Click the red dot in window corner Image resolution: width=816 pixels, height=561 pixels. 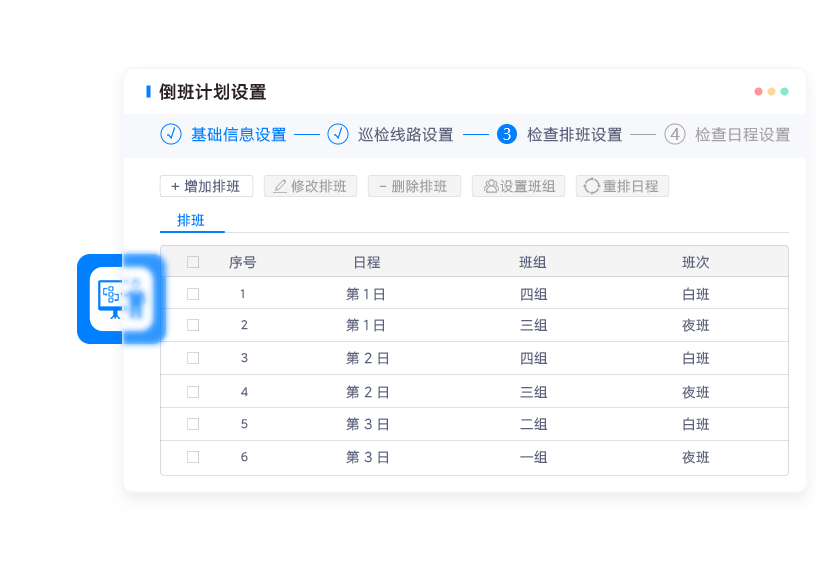758,91
